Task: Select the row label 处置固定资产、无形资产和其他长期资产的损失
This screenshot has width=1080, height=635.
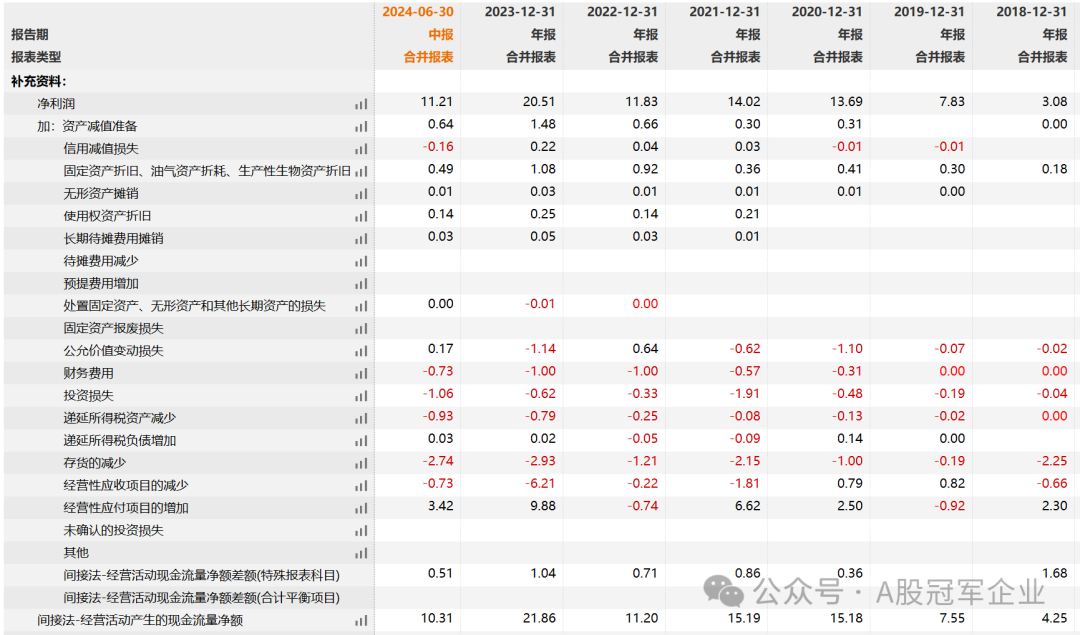Action: click(194, 306)
